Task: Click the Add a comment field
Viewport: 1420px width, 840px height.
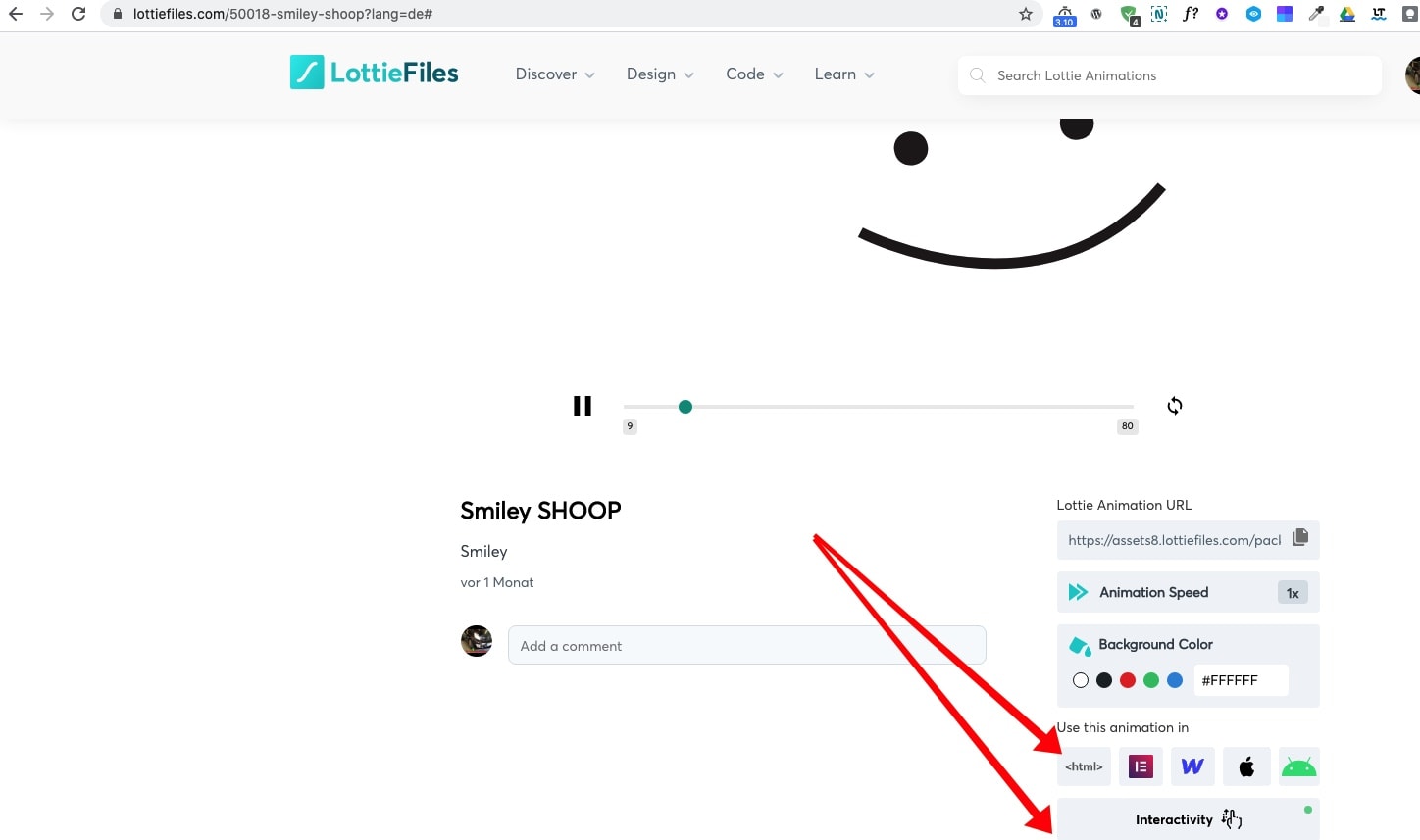Action: (x=746, y=646)
